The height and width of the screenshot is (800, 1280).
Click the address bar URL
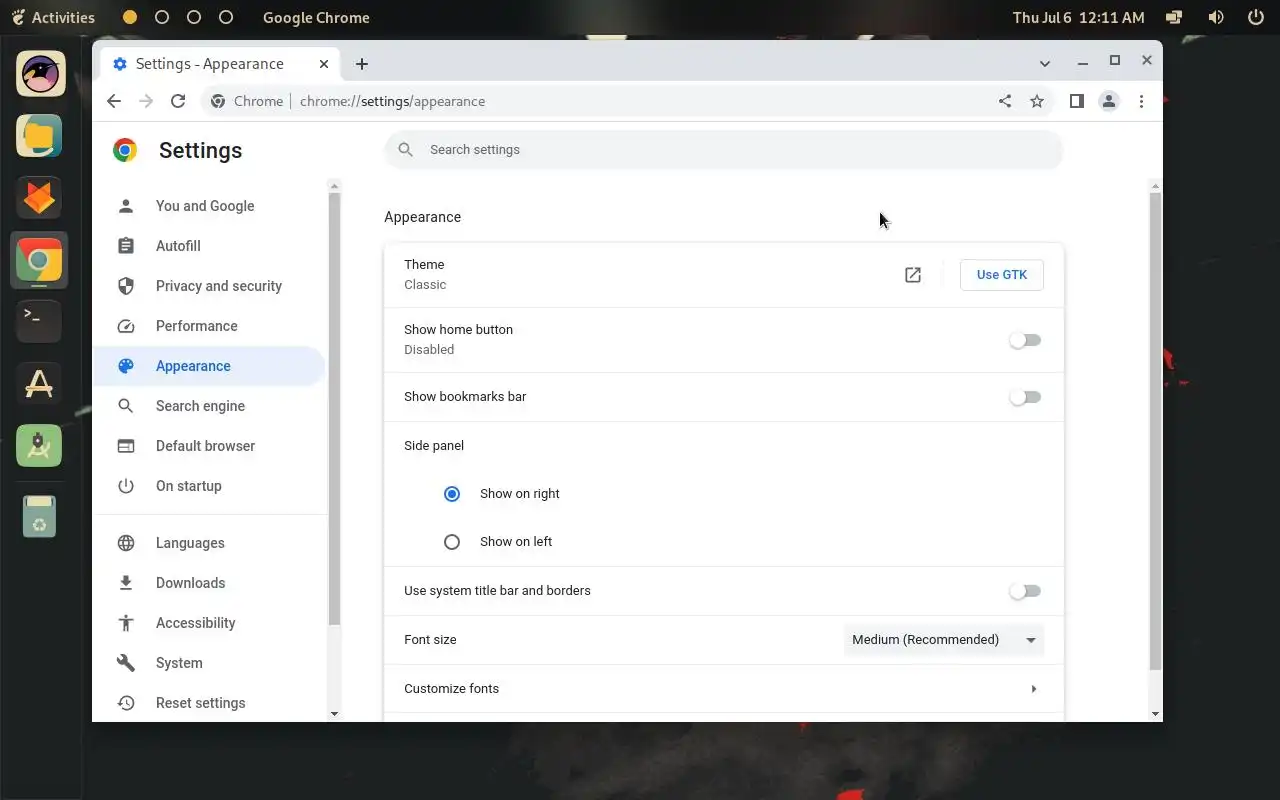[x=392, y=101]
